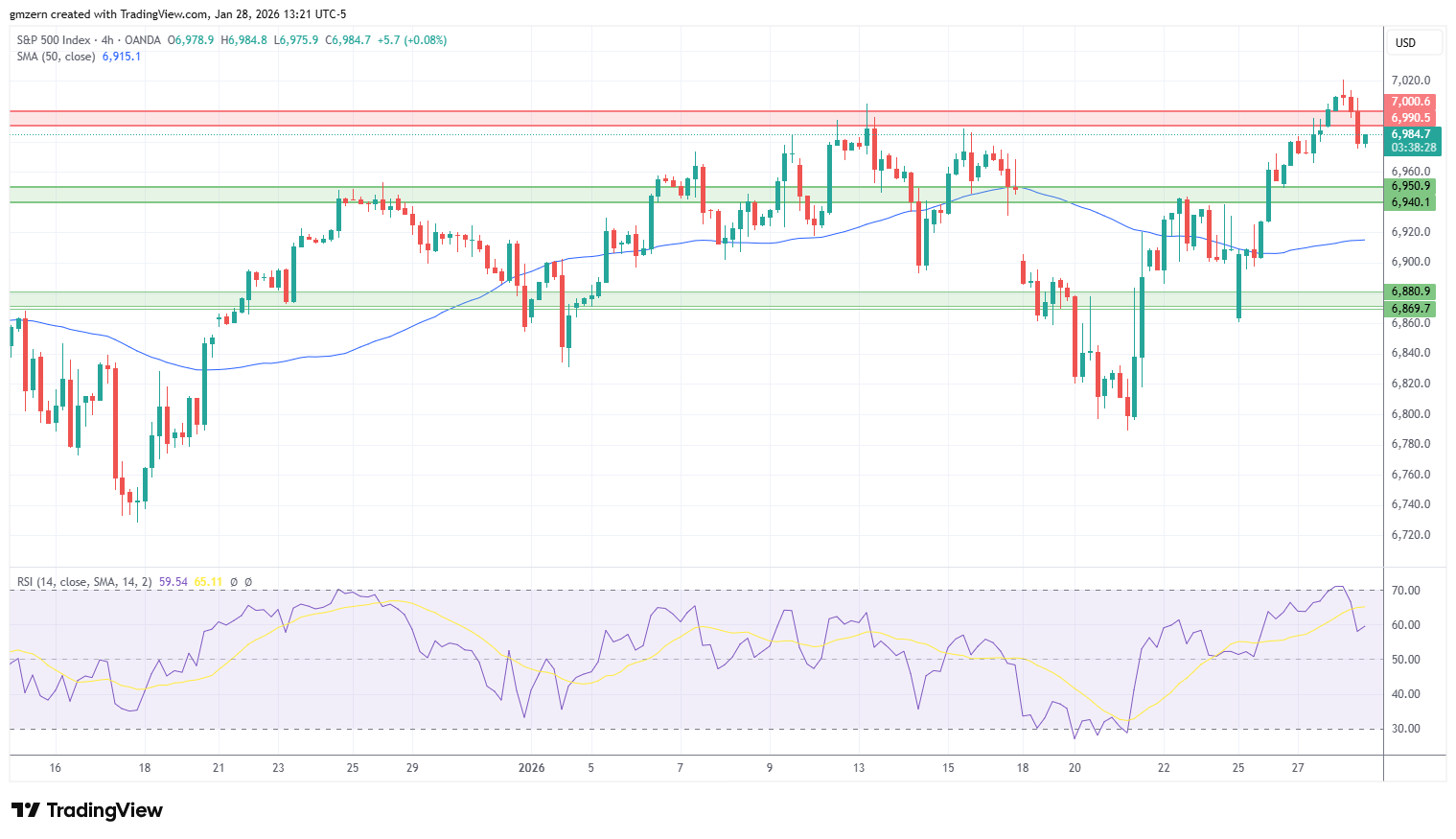Click the red 7,000.6 price label
The width and height of the screenshot is (1456, 839).
(1411, 102)
